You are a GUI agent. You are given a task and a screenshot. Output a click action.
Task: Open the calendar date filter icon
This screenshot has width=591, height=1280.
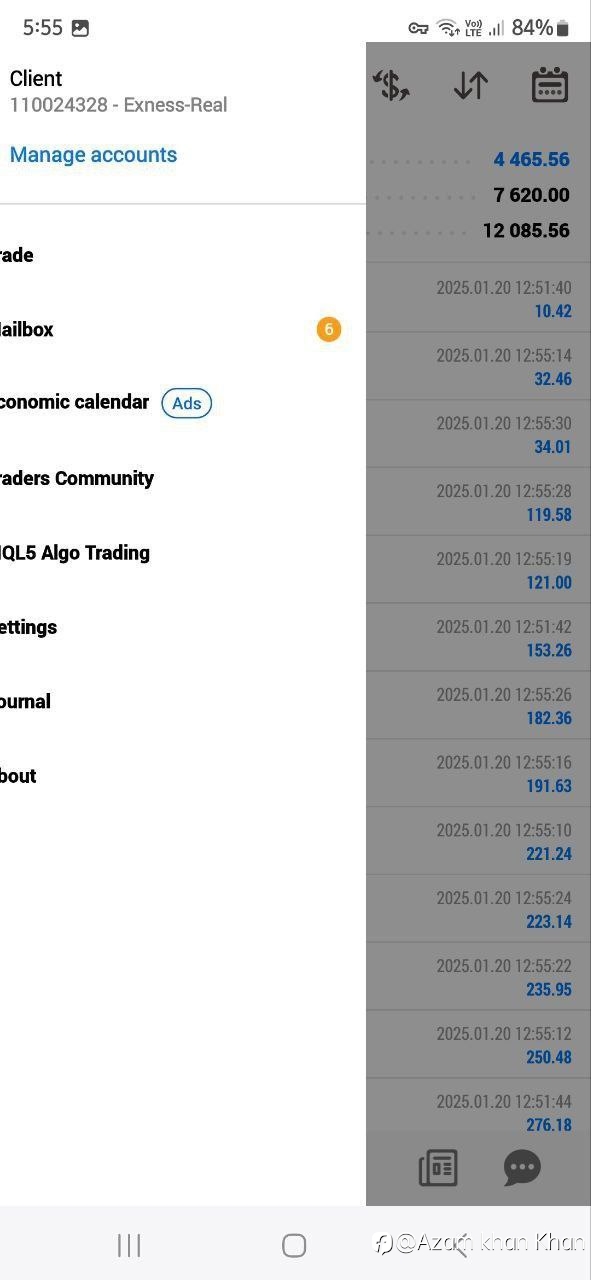coord(550,85)
